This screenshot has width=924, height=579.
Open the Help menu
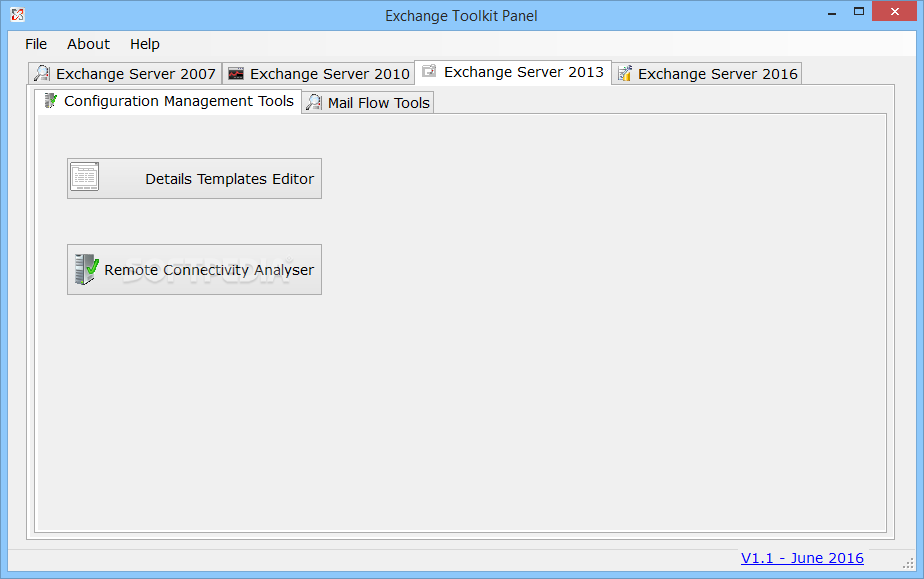[145, 44]
